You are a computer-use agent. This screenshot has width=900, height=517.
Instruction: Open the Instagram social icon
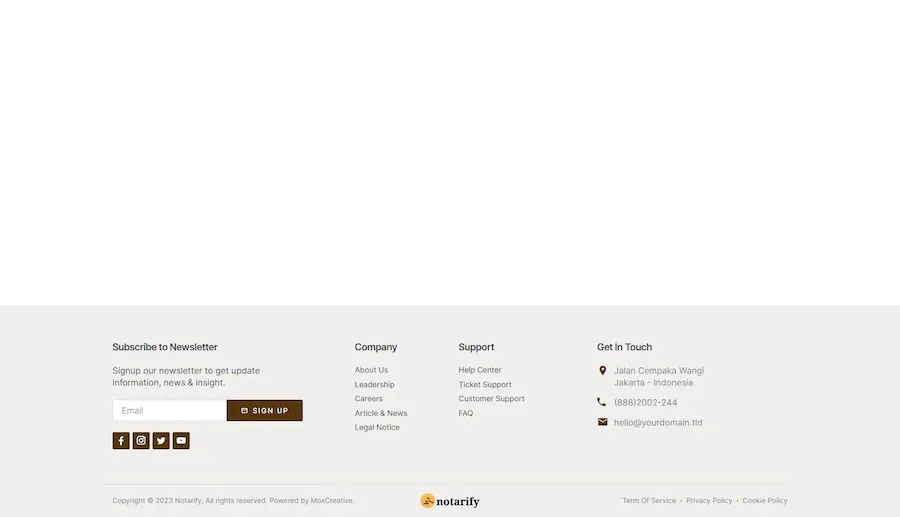coord(141,441)
